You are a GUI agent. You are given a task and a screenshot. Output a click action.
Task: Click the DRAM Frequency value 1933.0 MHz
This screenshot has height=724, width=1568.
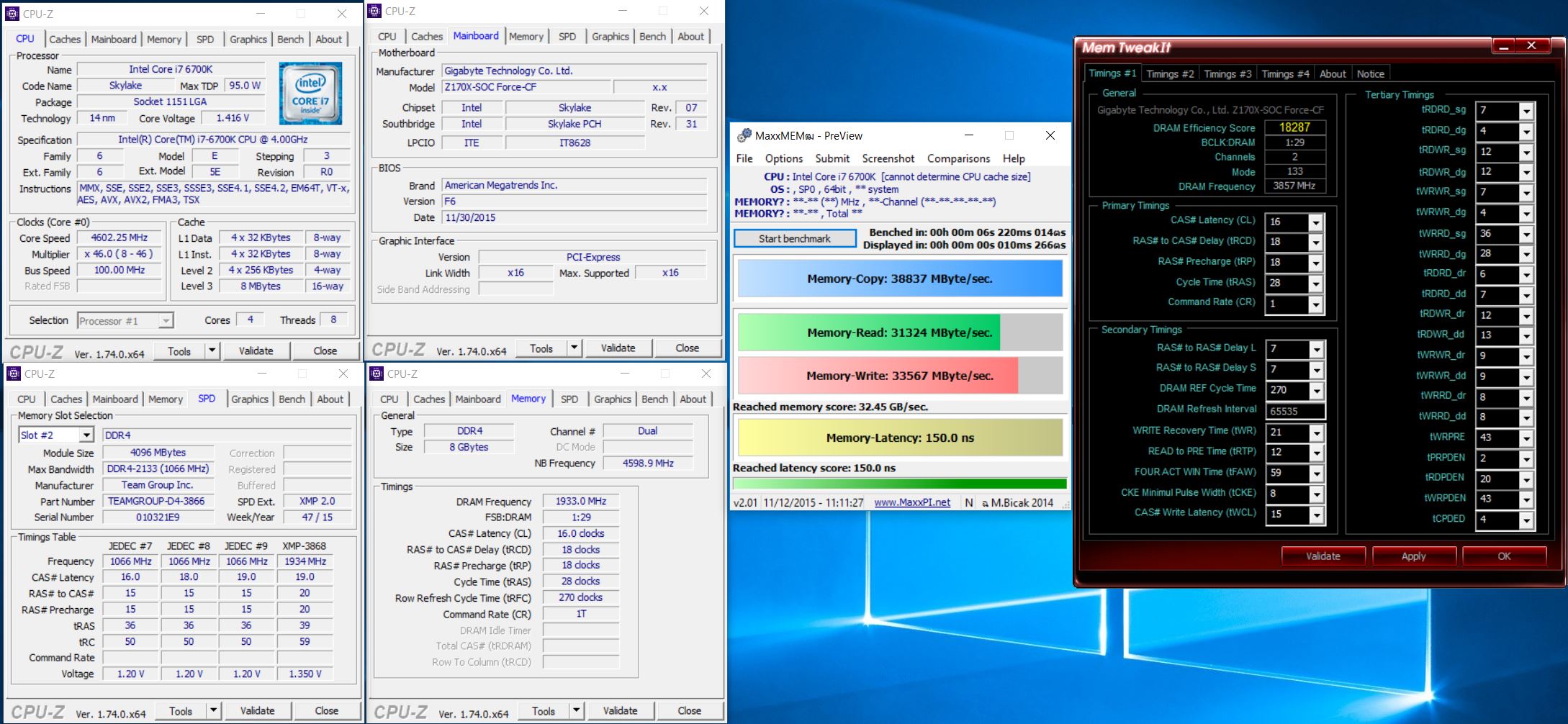(581, 501)
